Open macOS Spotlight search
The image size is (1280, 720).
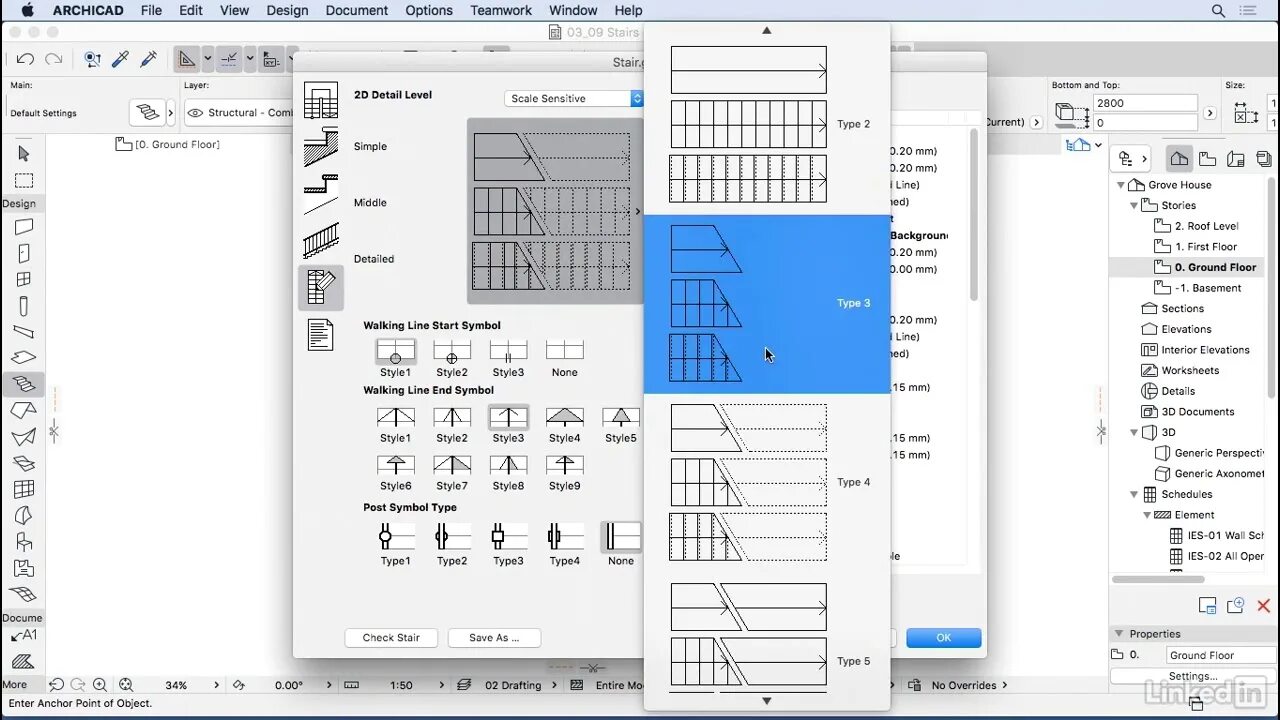click(x=1218, y=10)
